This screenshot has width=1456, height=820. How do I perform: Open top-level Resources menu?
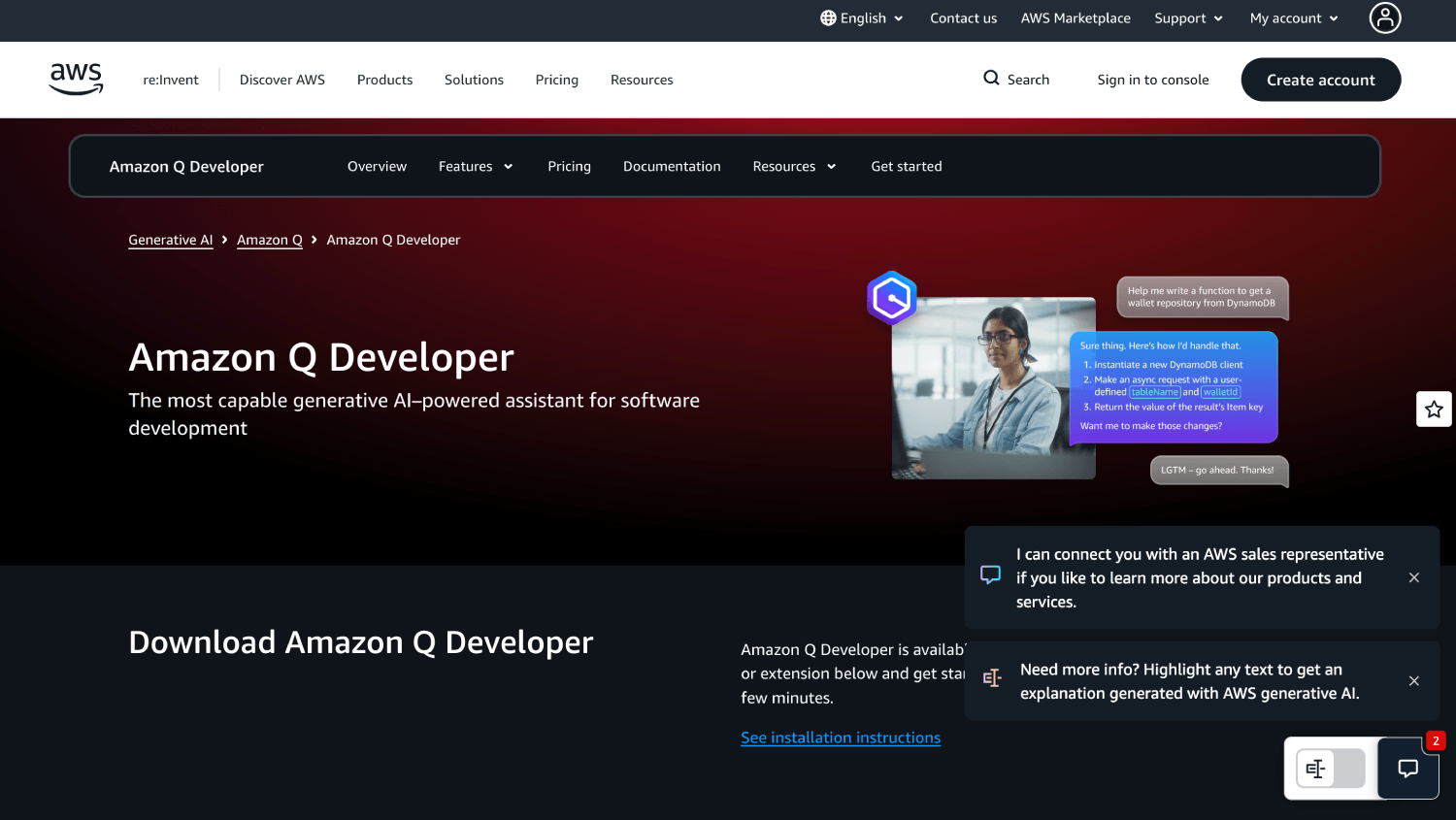point(642,80)
